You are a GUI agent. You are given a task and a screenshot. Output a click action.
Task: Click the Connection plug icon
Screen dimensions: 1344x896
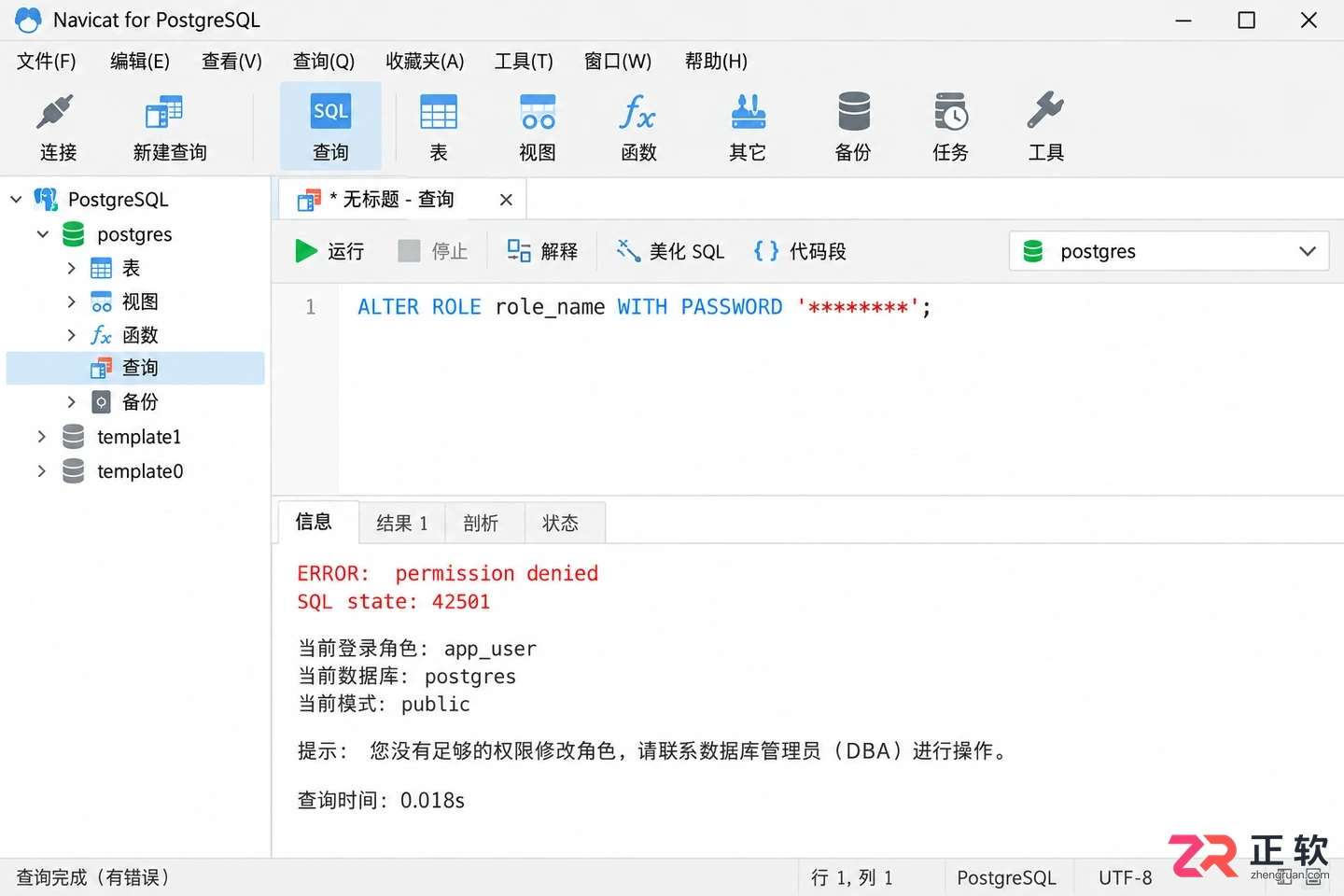(55, 112)
